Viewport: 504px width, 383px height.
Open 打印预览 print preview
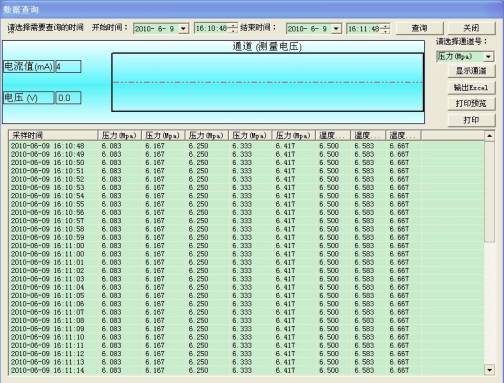click(x=471, y=104)
